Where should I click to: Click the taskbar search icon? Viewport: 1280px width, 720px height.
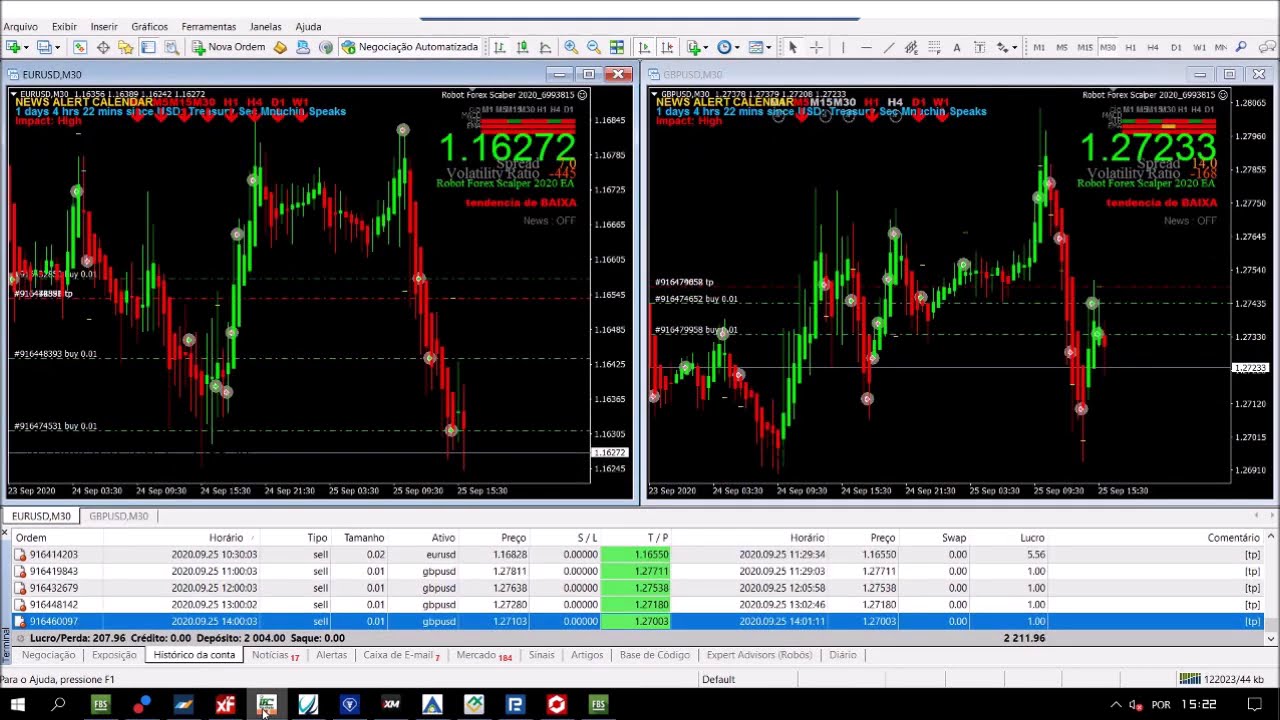pos(58,705)
